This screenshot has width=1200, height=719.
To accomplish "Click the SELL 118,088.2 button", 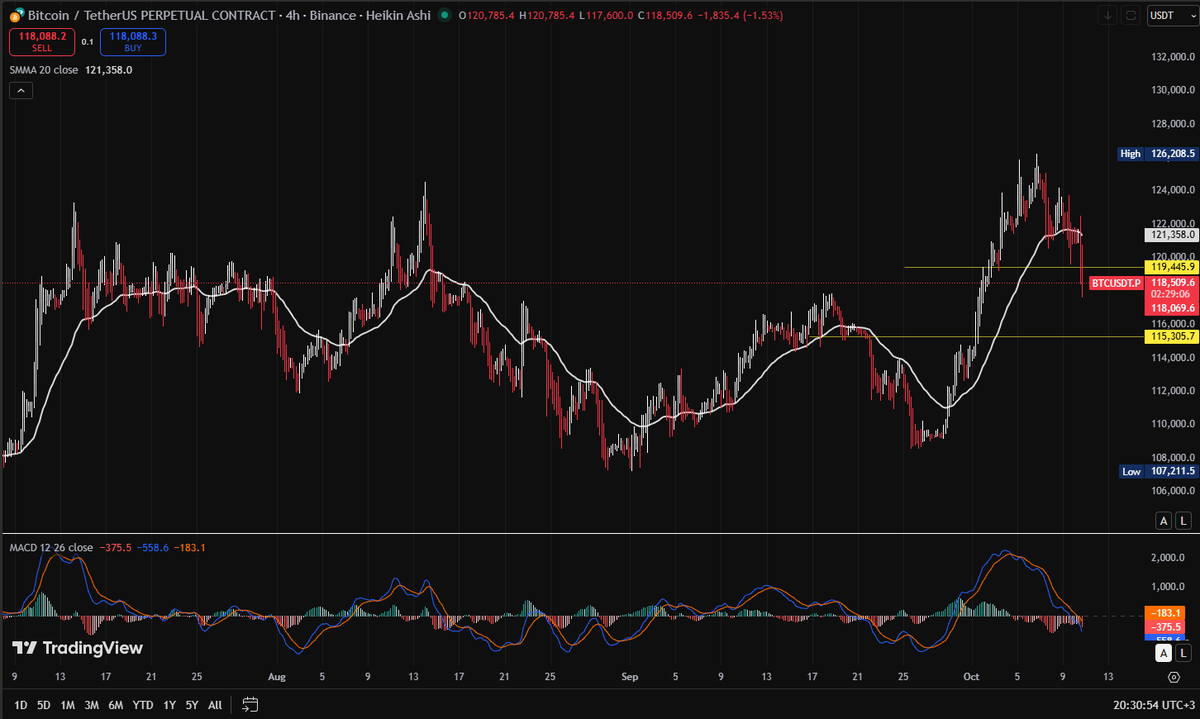I will tap(40, 41).
